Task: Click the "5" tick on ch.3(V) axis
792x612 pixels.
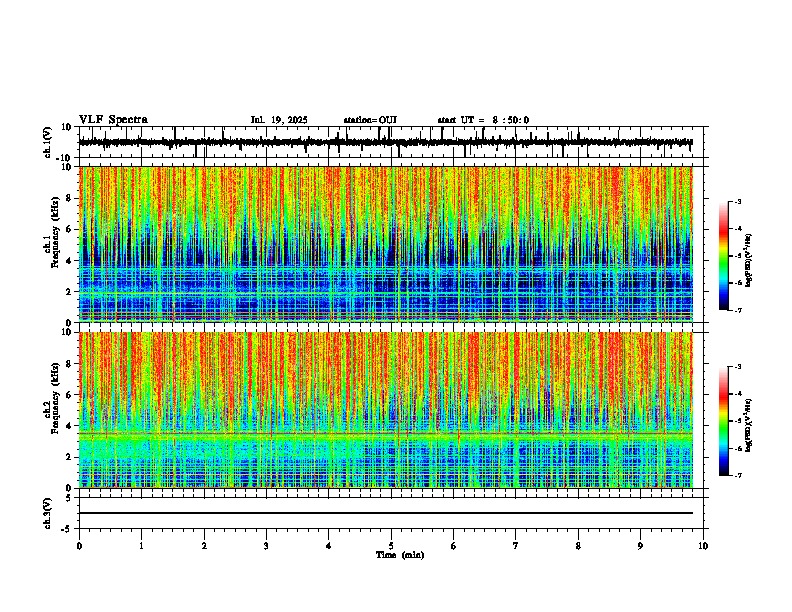Action: pos(70,497)
